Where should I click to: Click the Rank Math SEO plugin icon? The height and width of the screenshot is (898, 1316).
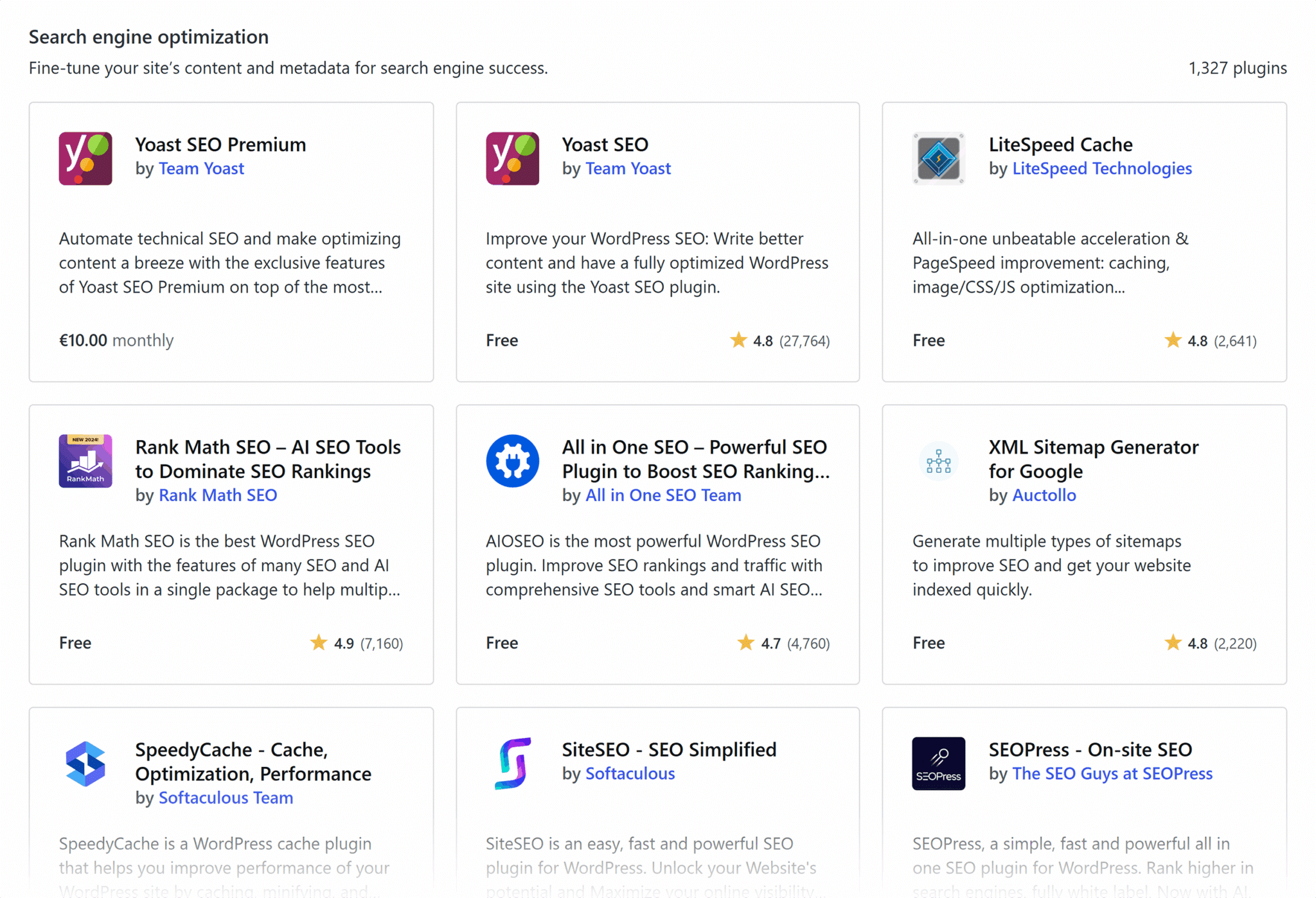(85, 461)
